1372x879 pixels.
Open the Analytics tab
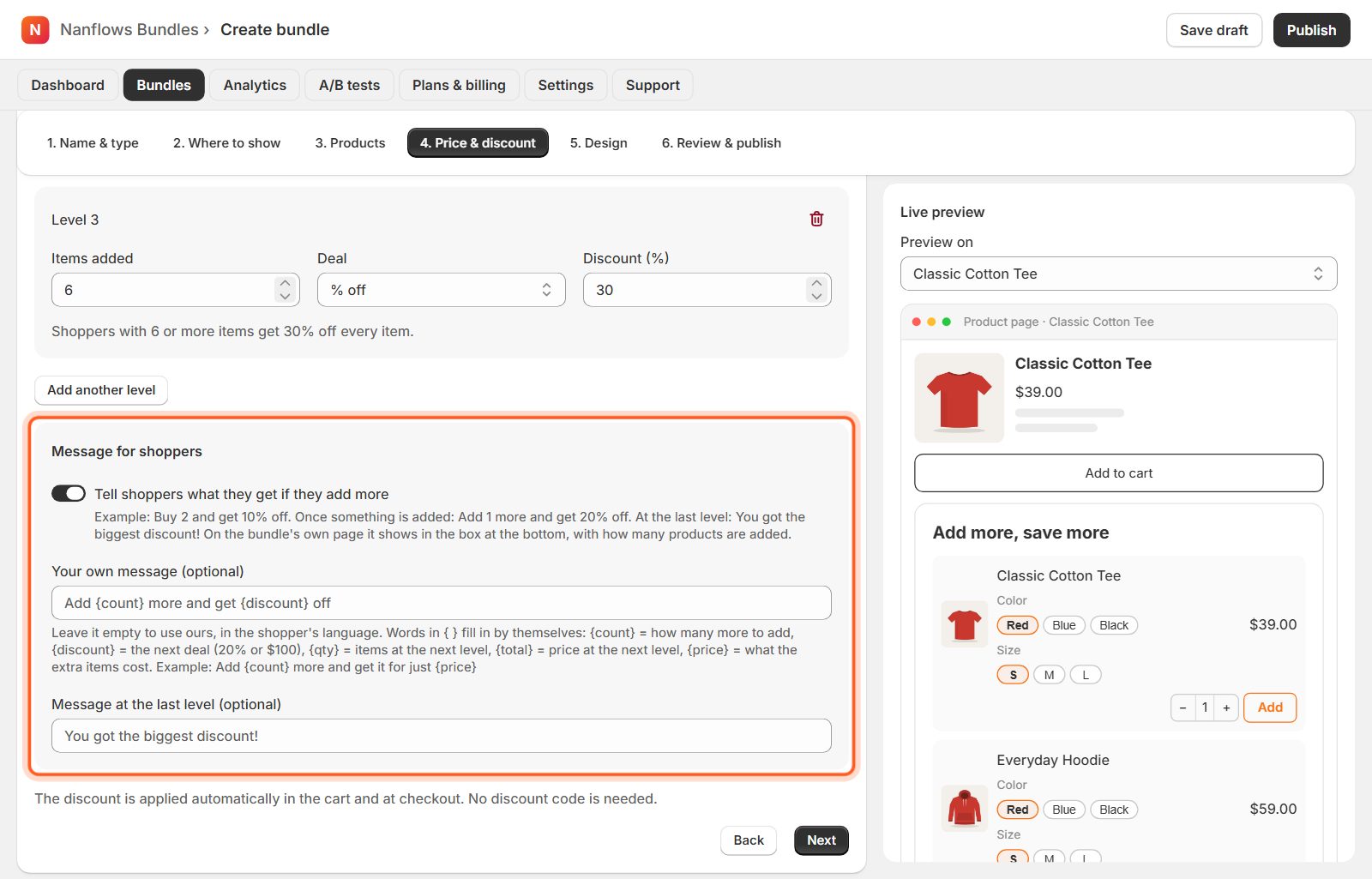[x=255, y=85]
